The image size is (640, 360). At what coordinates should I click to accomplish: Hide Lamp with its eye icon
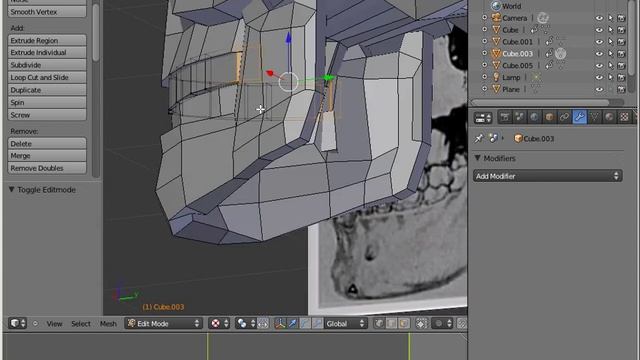(x=599, y=77)
